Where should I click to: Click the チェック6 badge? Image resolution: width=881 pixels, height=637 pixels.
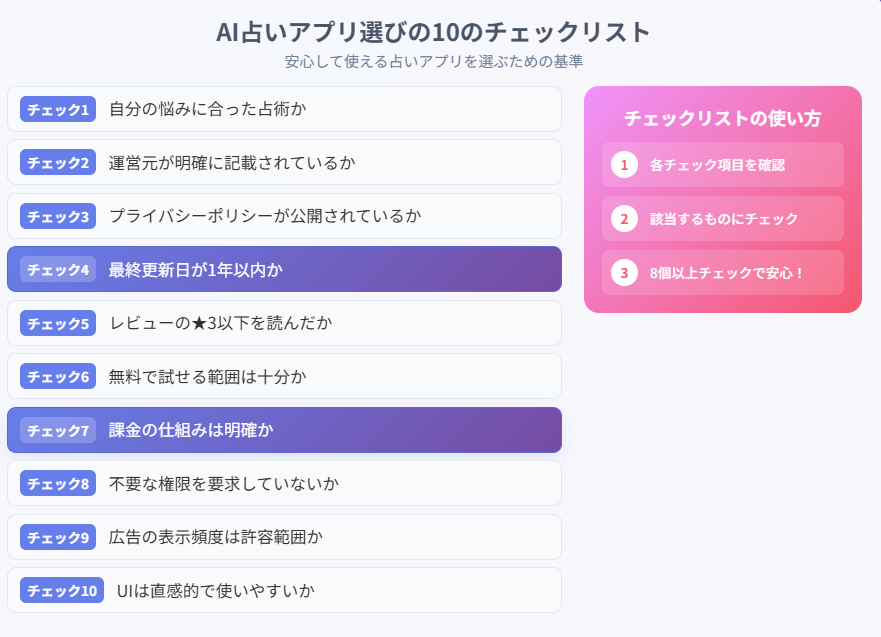(58, 377)
